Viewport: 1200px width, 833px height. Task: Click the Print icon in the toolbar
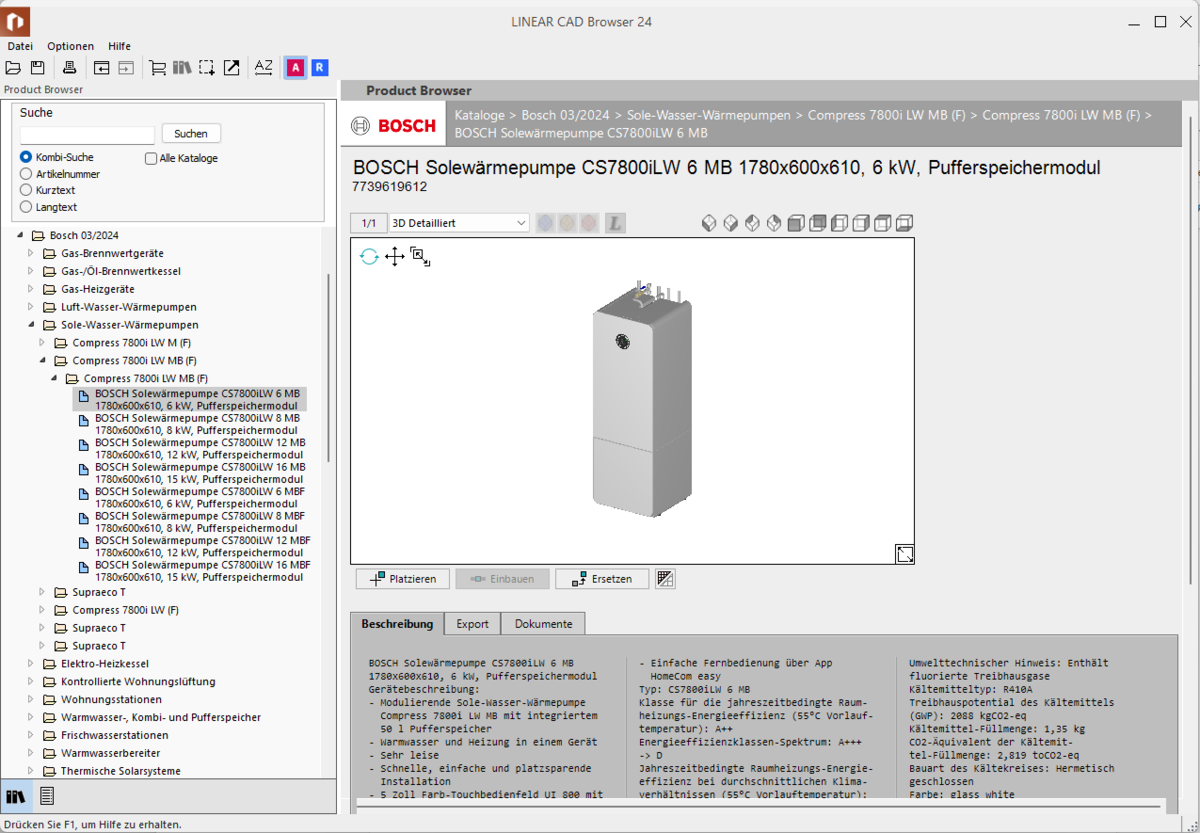(69, 67)
